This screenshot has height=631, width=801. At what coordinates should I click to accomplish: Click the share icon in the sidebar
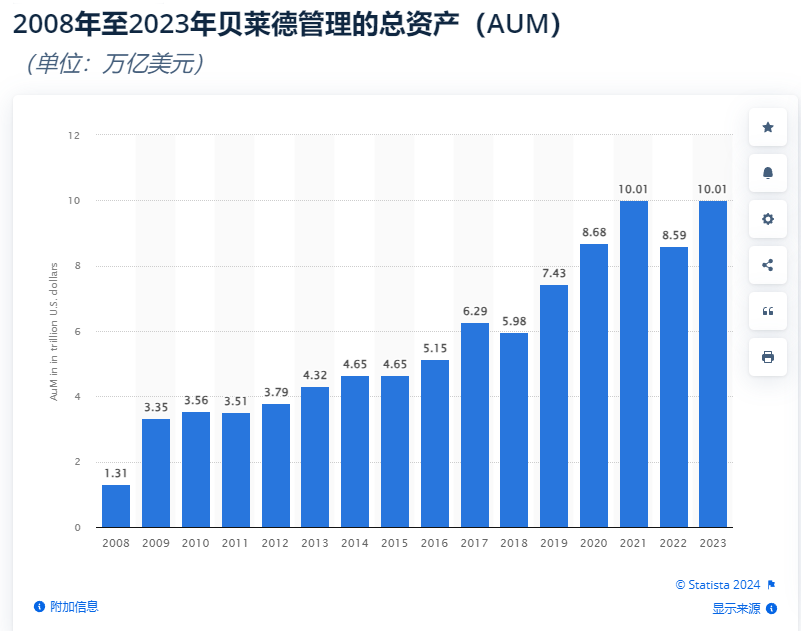pyautogui.click(x=767, y=265)
